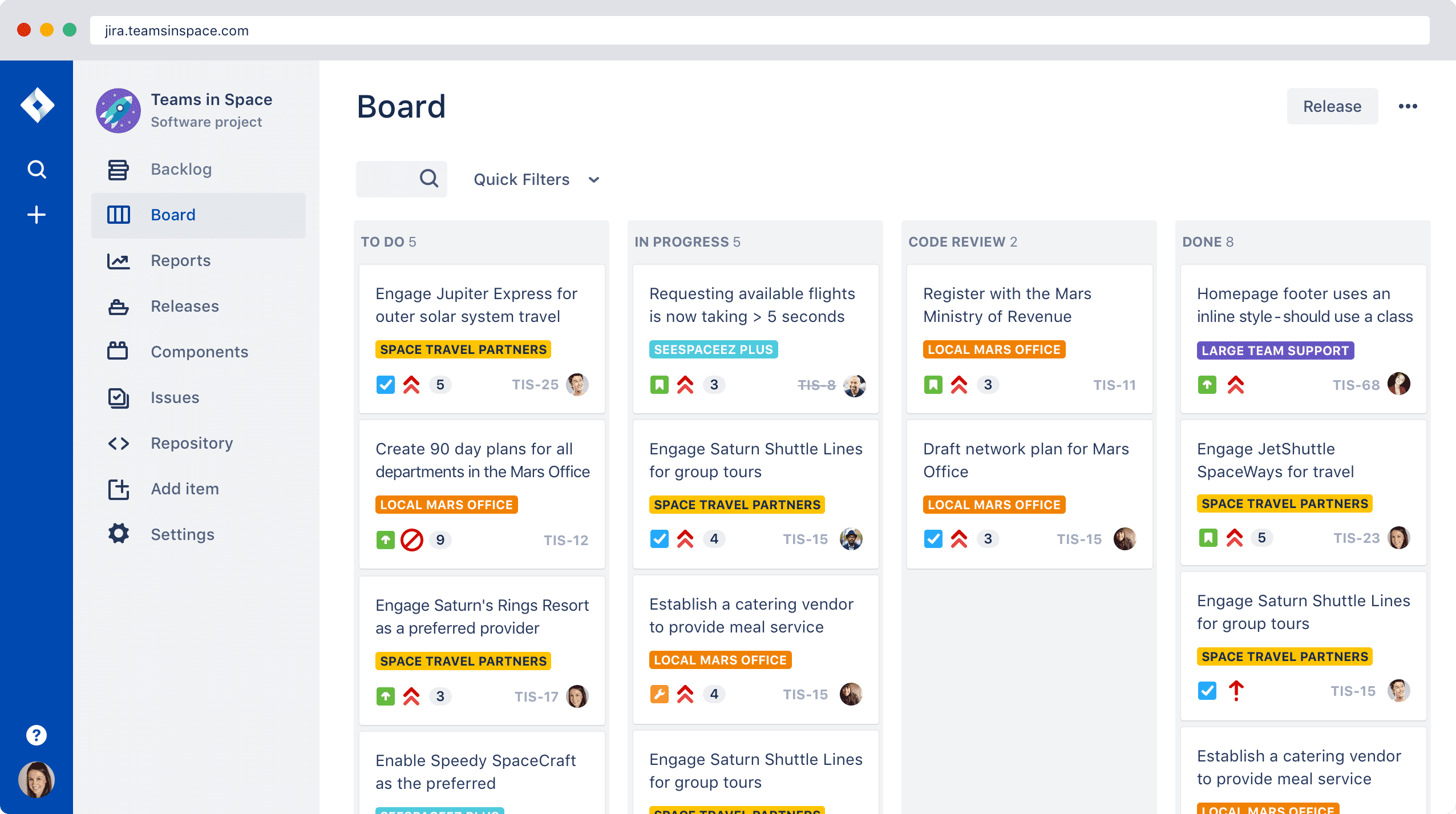Click the help question mark icon
This screenshot has width=1456, height=814.
click(x=36, y=736)
